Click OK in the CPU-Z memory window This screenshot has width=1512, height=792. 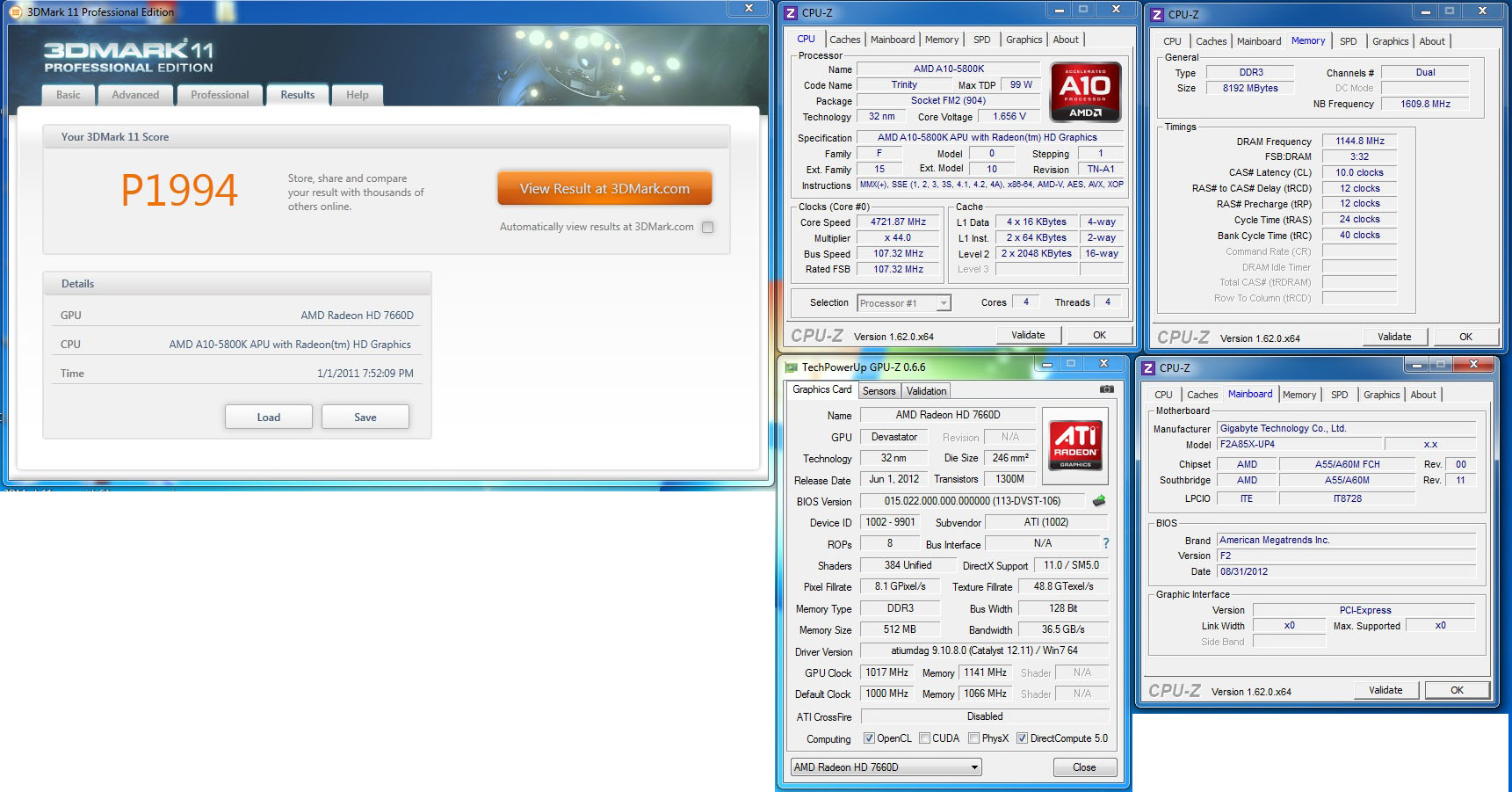(x=1465, y=337)
